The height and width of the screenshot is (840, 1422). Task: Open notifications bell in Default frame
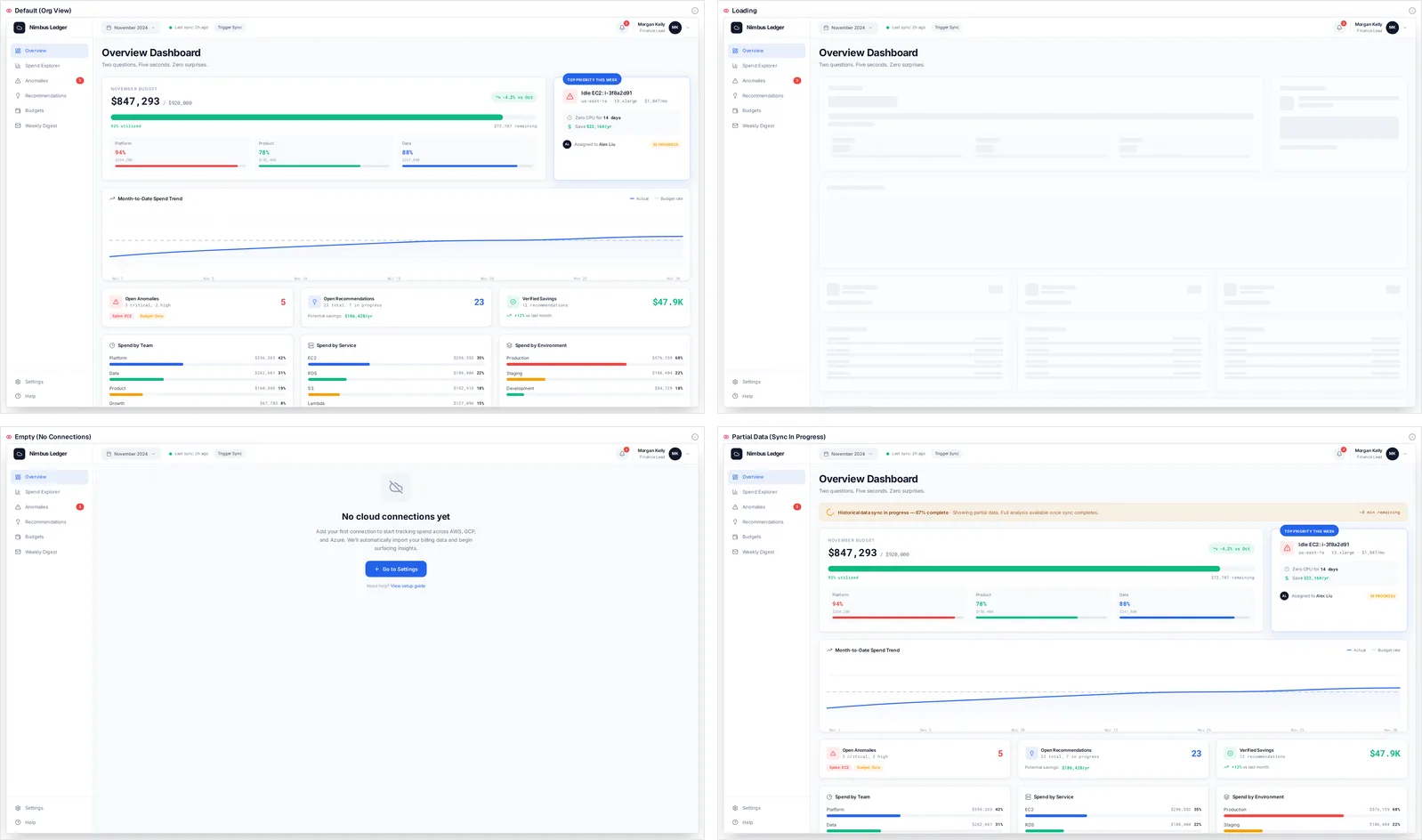point(623,28)
